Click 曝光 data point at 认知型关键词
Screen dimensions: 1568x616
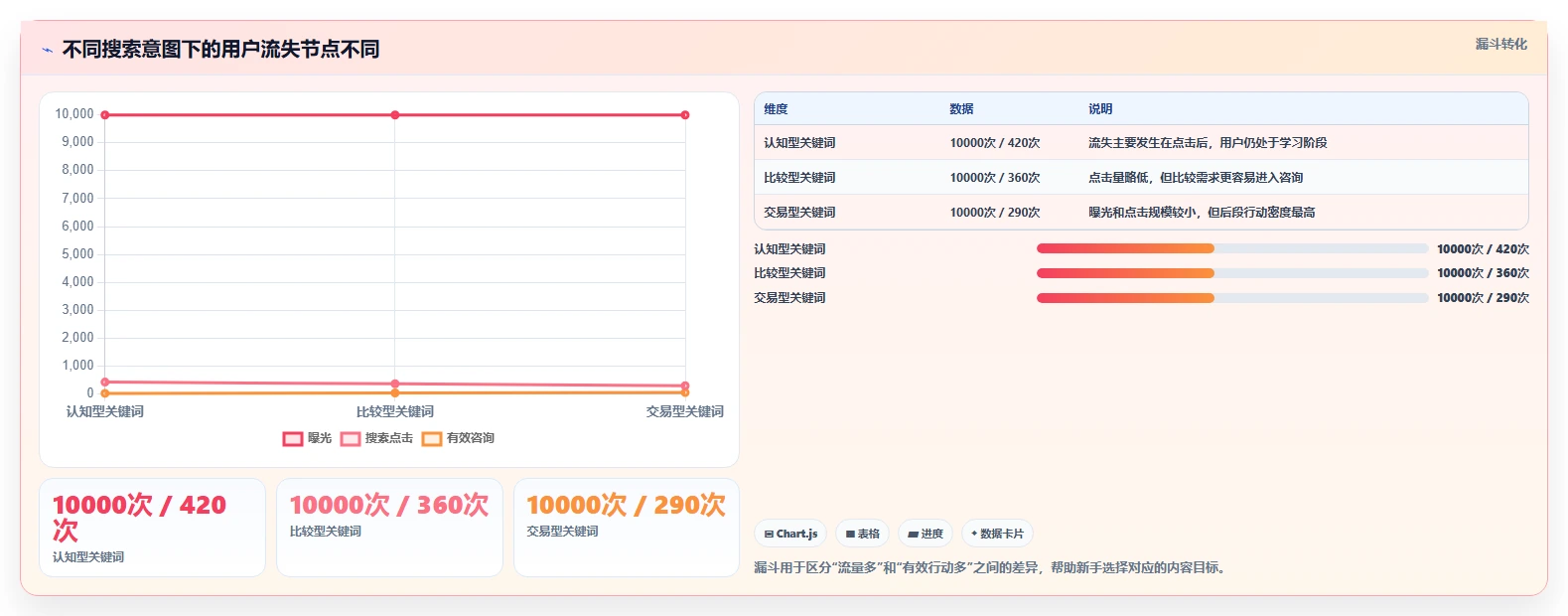[x=105, y=115]
